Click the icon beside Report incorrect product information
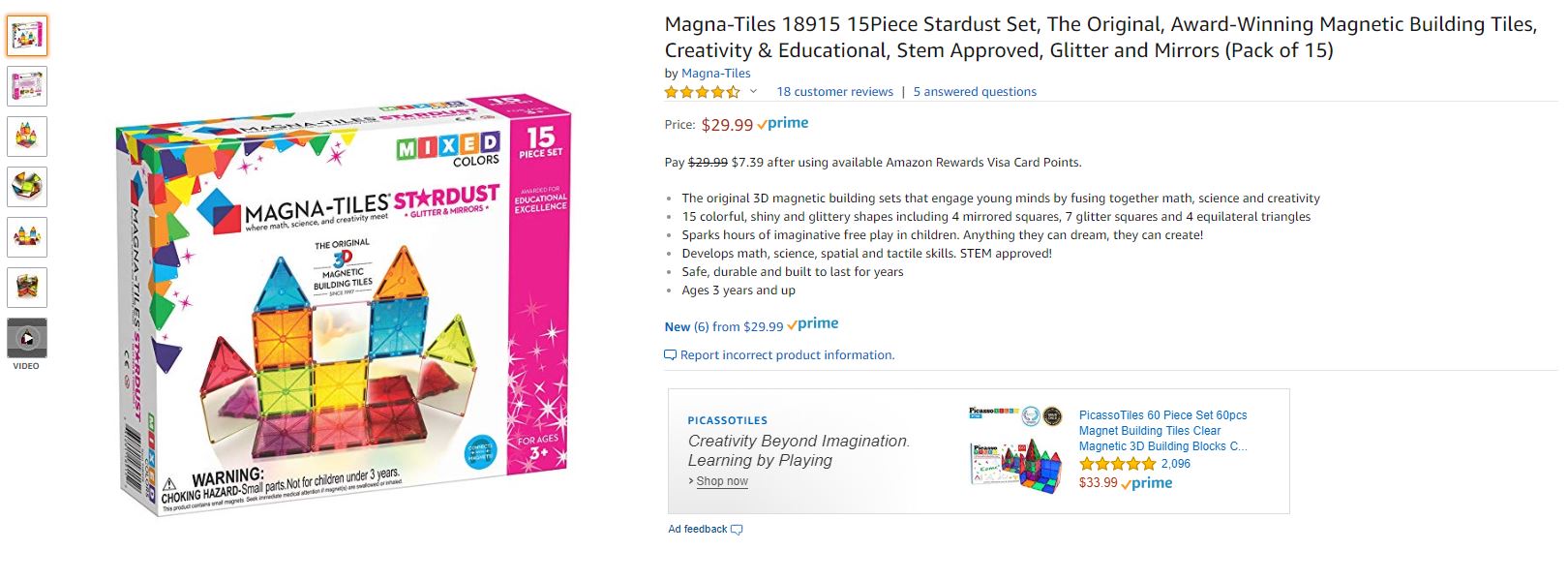Image resolution: width=1568 pixels, height=581 pixels. (669, 354)
